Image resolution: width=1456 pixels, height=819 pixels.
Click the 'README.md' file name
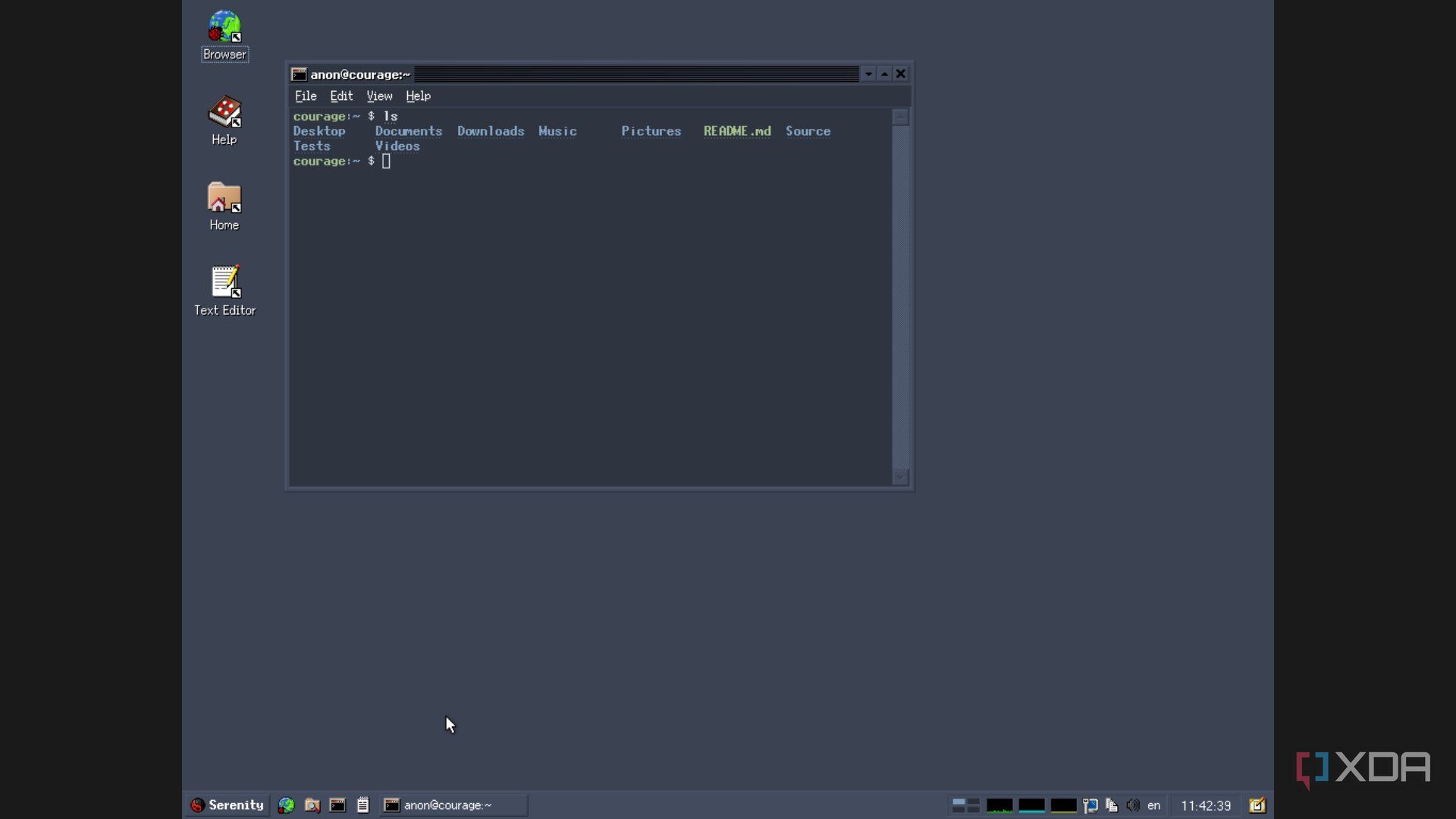pyautogui.click(x=737, y=131)
